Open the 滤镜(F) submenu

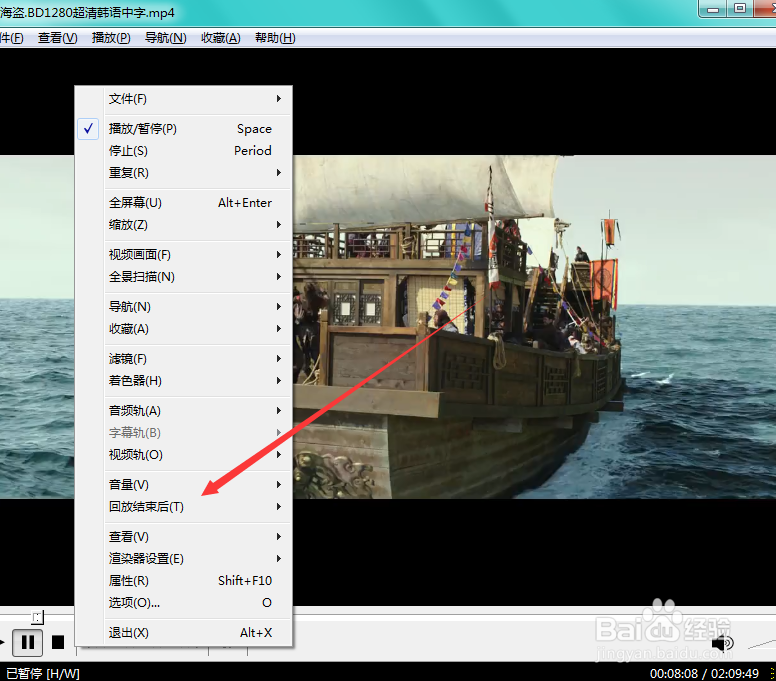(x=184, y=359)
